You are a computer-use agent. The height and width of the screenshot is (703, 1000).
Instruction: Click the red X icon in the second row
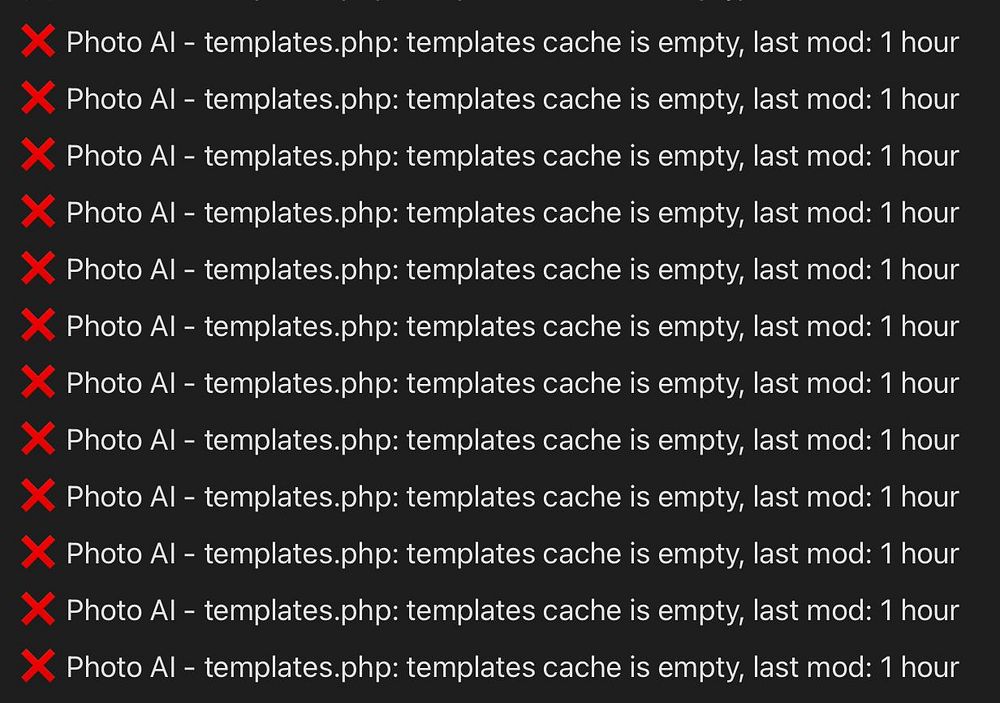click(37, 99)
